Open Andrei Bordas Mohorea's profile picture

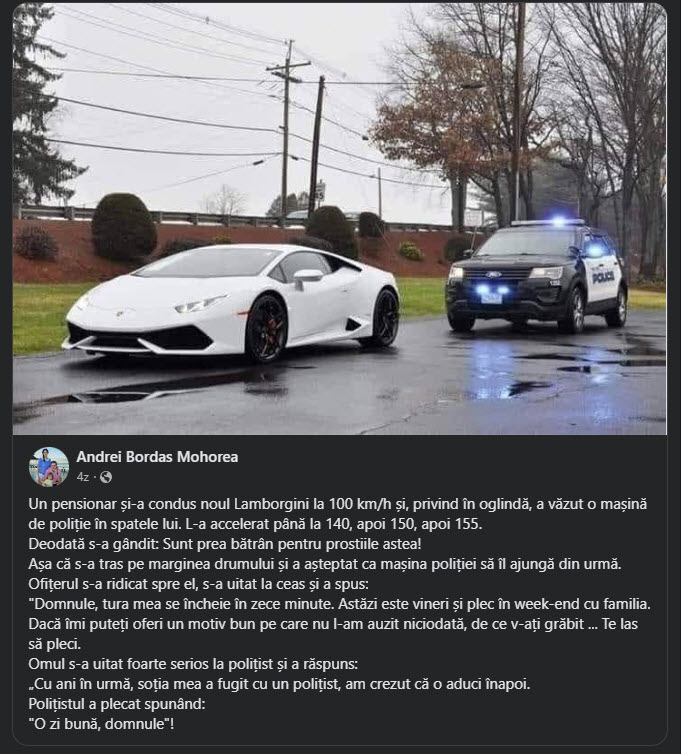click(x=49, y=466)
